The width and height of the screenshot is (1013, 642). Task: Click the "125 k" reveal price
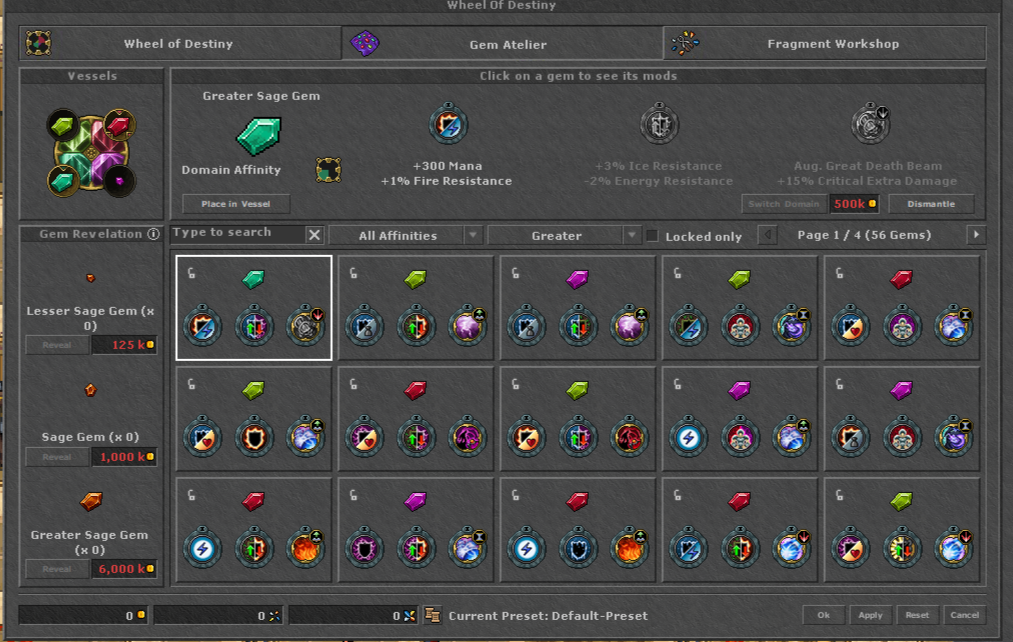pyautogui.click(x=125, y=345)
